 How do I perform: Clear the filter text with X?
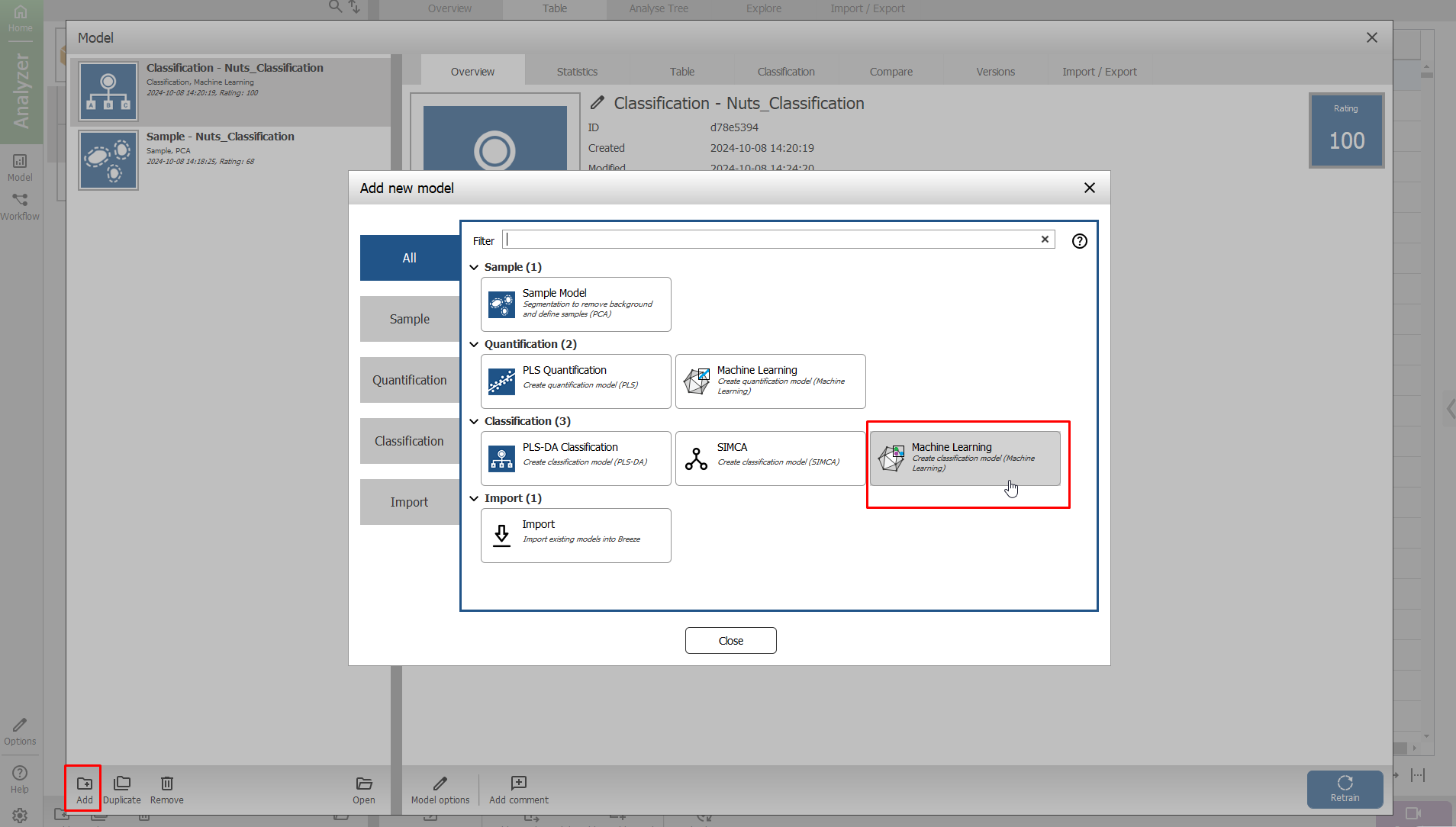(1045, 240)
